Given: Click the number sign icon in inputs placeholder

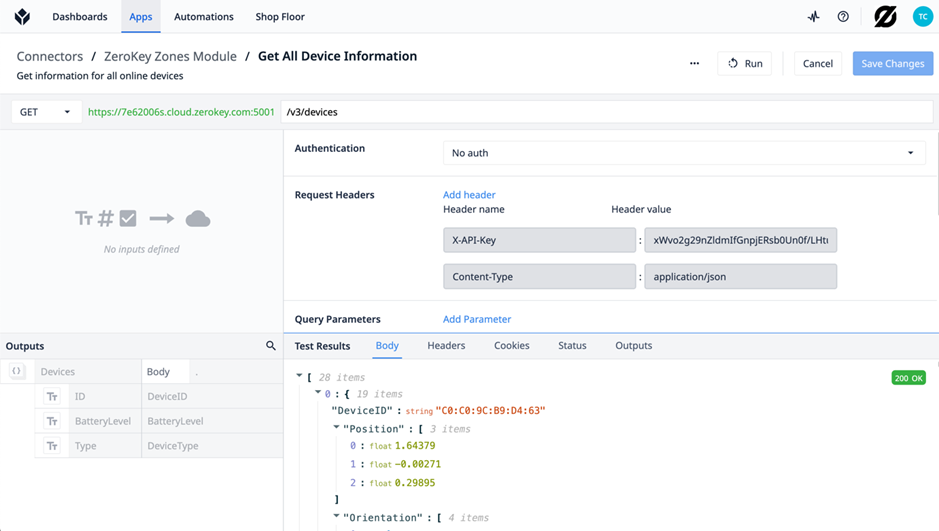Looking at the screenshot, I should point(105,219).
